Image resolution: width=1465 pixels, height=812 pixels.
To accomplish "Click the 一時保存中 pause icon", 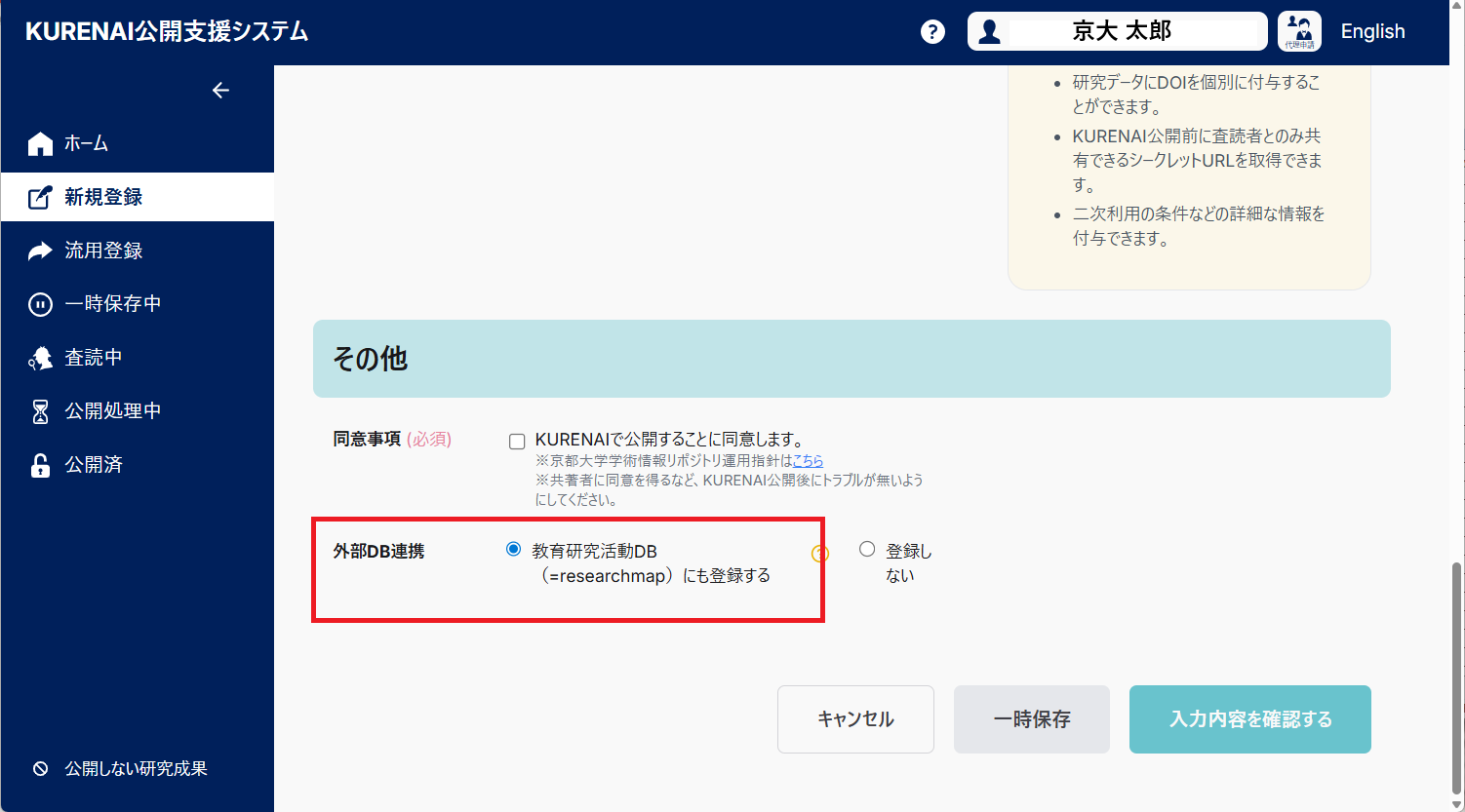I will pyautogui.click(x=38, y=303).
